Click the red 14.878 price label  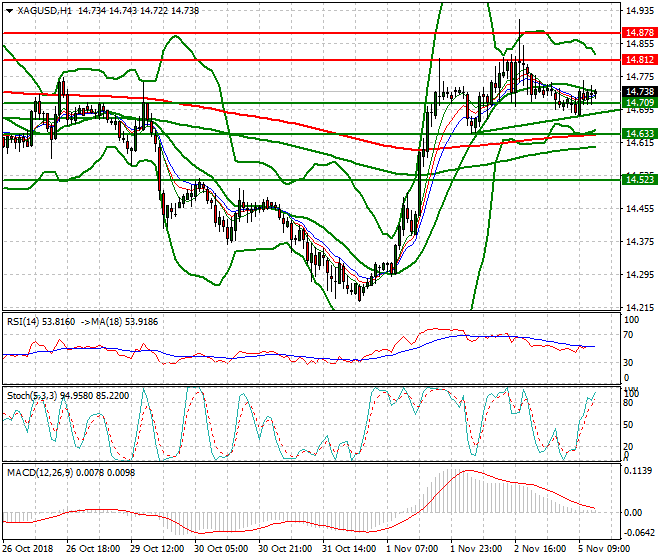639,33
